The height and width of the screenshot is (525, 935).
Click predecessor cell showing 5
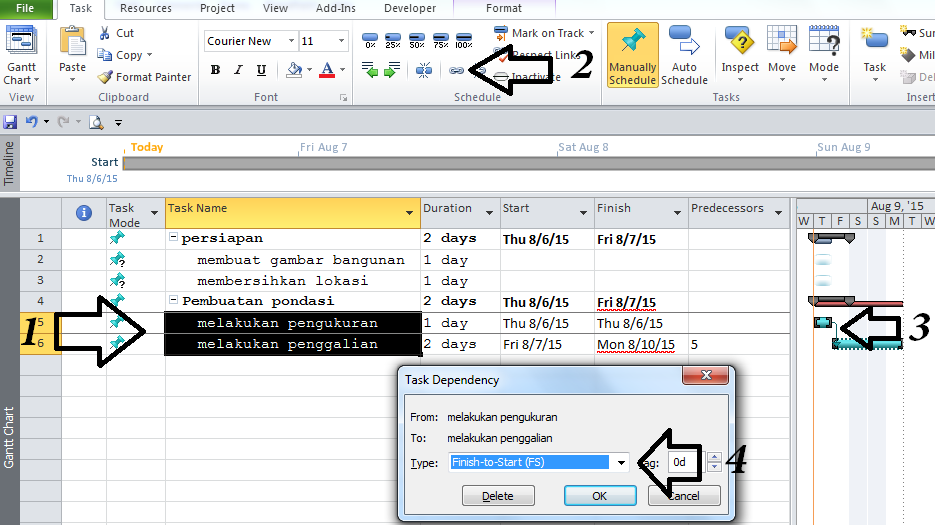click(739, 344)
